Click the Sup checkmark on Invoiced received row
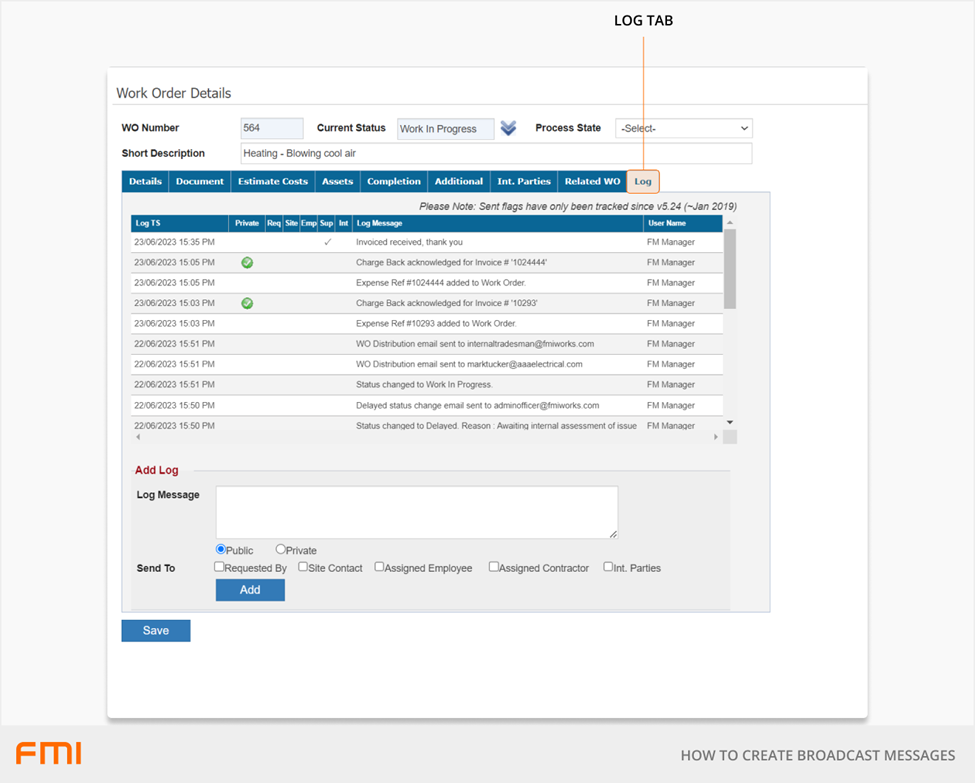 (x=327, y=242)
